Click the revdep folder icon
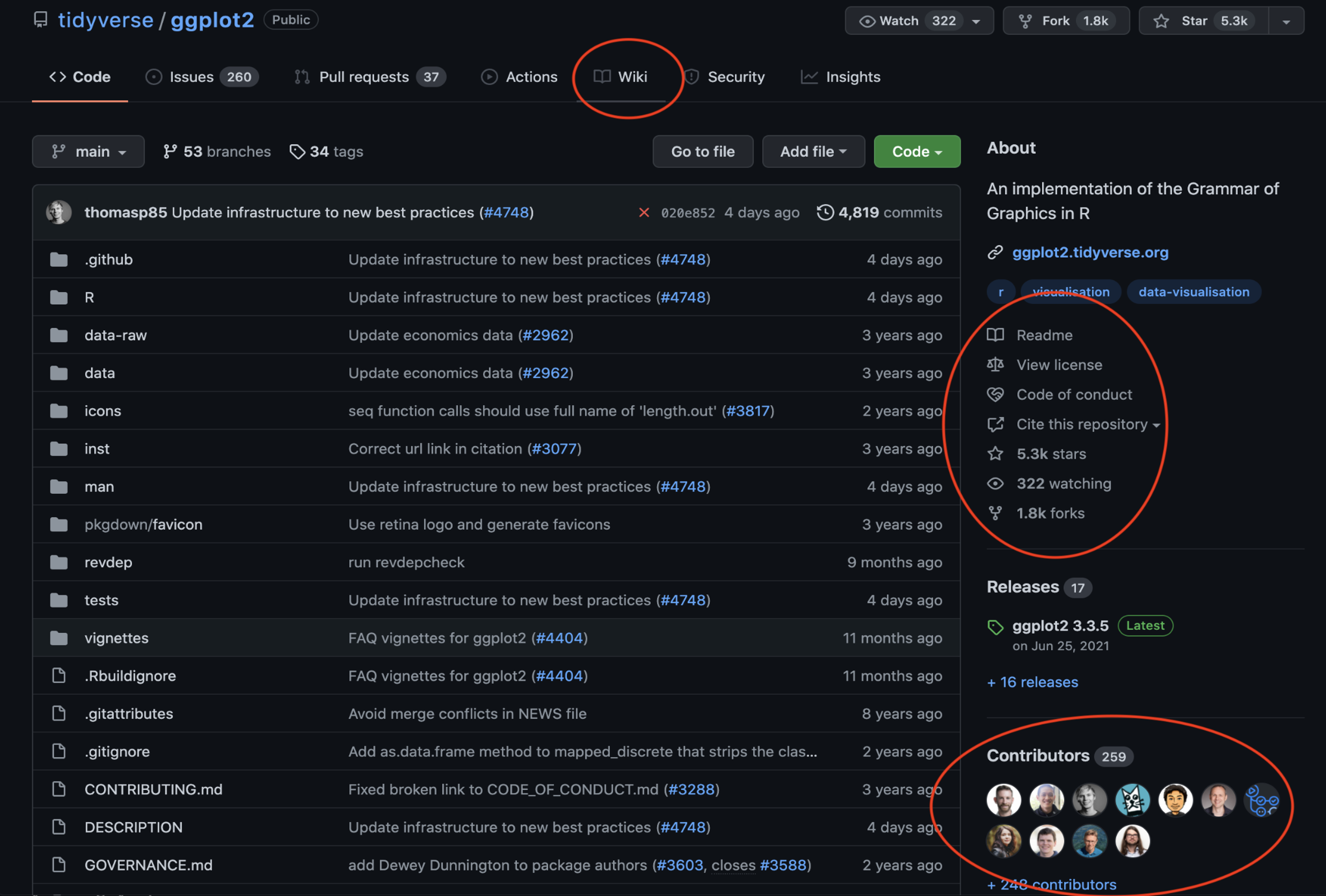The image size is (1326, 896). 58,563
